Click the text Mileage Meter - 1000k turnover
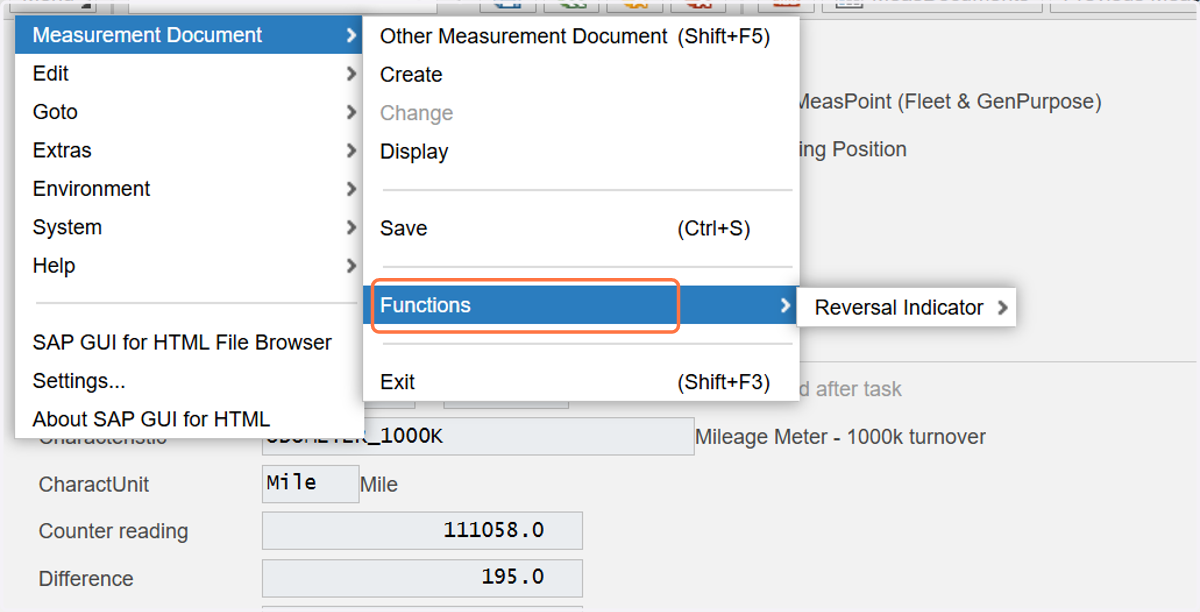The width and height of the screenshot is (1200, 612). [840, 437]
